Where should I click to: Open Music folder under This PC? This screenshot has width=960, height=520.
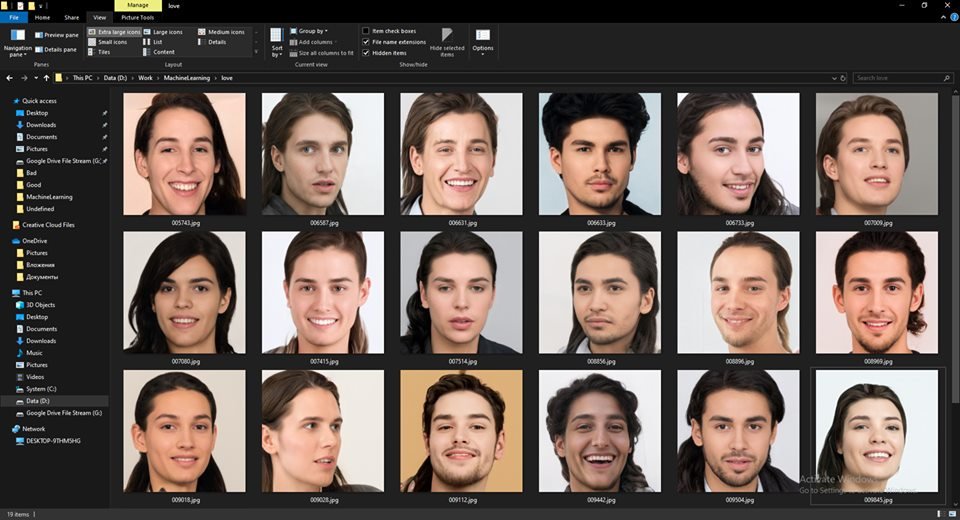pos(29,353)
